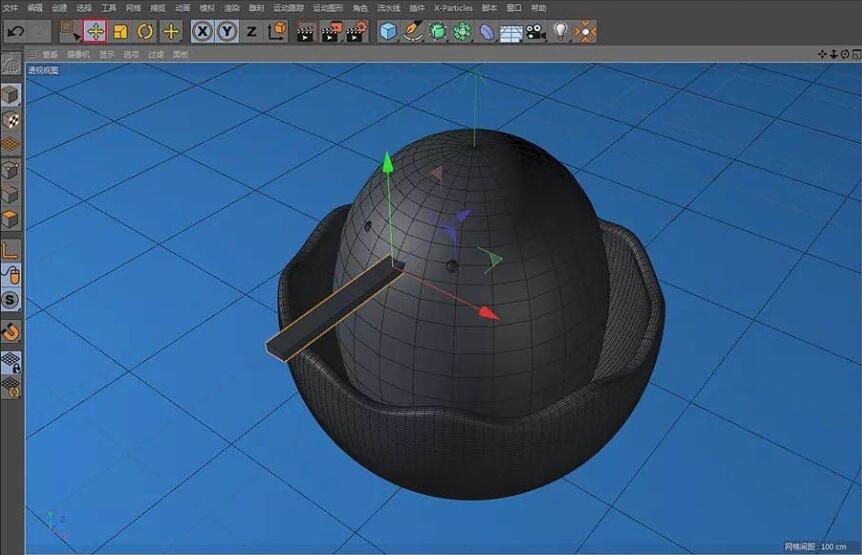Switch to Workplane mode

tap(11, 145)
